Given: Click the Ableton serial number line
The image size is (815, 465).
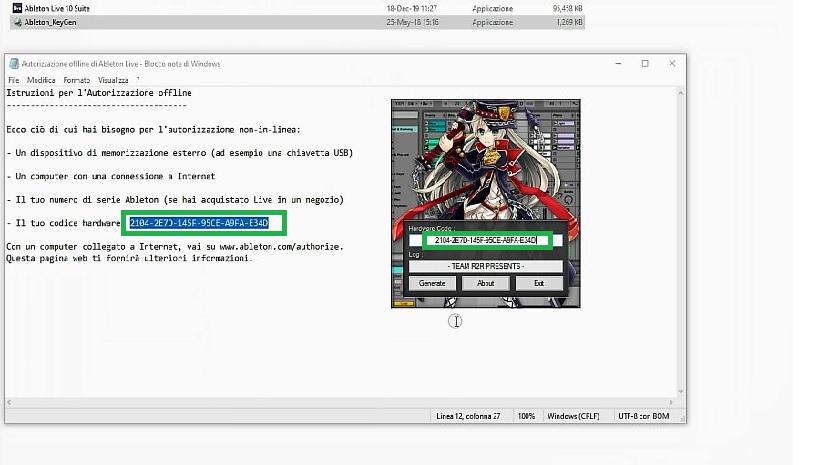Looking at the screenshot, I should point(175,200).
